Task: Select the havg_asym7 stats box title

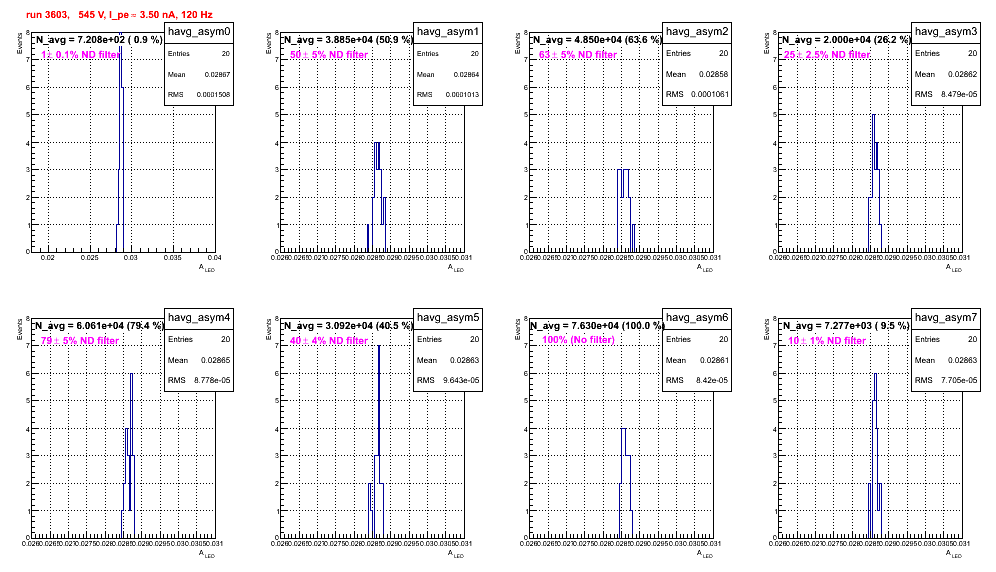Action: (x=946, y=318)
